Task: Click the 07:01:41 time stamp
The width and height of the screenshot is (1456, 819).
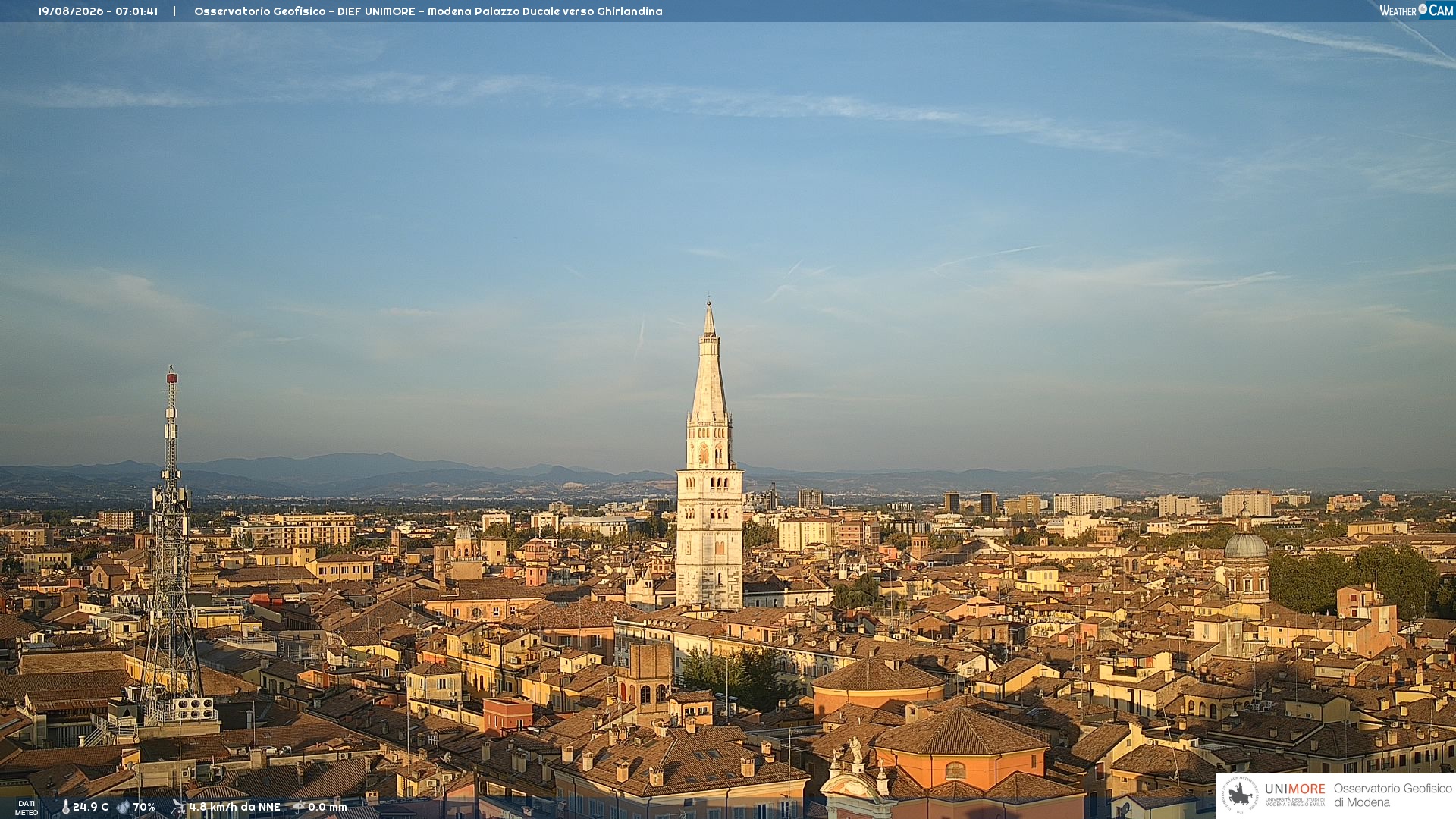Action: tap(136, 11)
